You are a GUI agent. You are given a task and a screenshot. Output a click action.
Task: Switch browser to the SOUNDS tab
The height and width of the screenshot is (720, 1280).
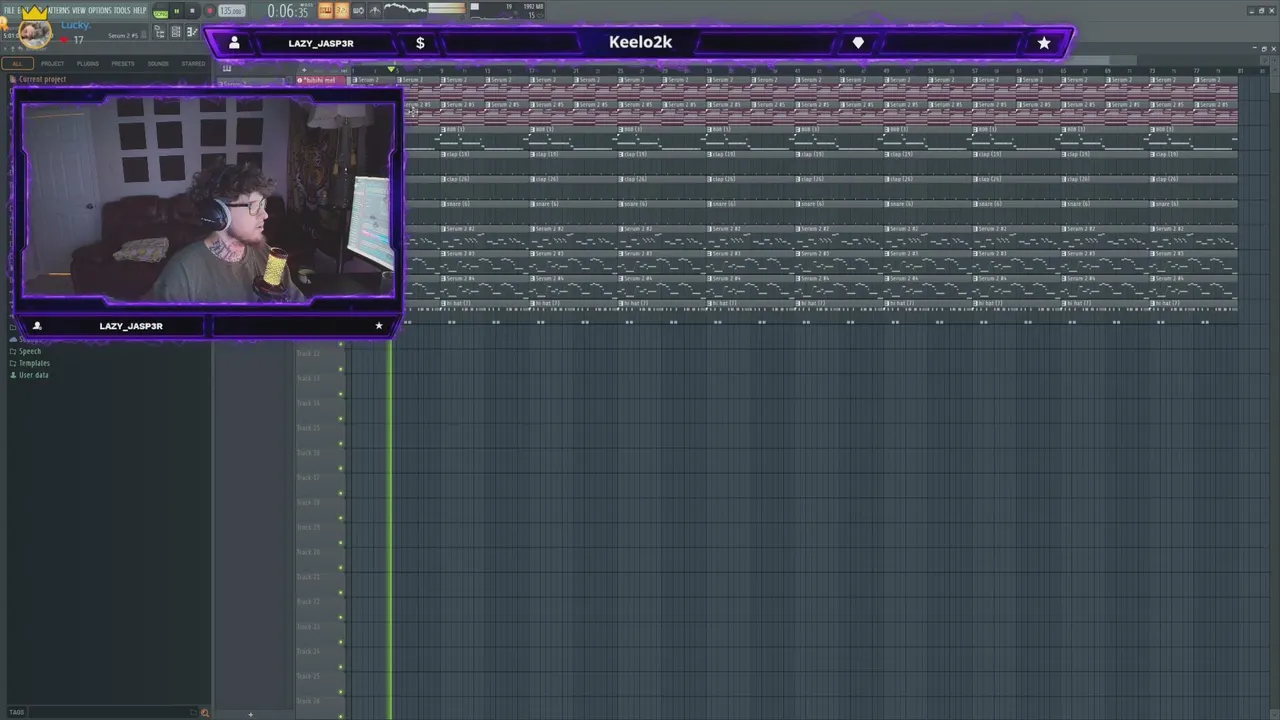[x=158, y=63]
